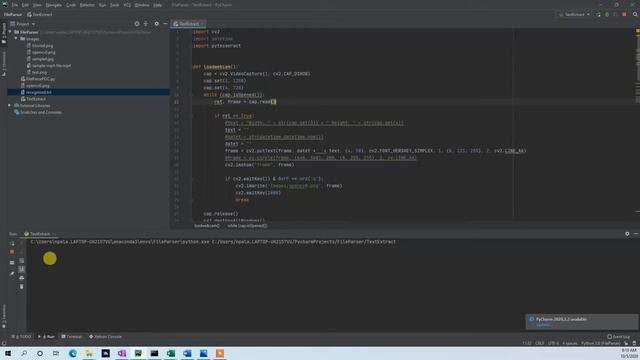This screenshot has height=360, width=640.
Task: Click loadwebcam() breadcrumb below editor
Action: click(207, 226)
